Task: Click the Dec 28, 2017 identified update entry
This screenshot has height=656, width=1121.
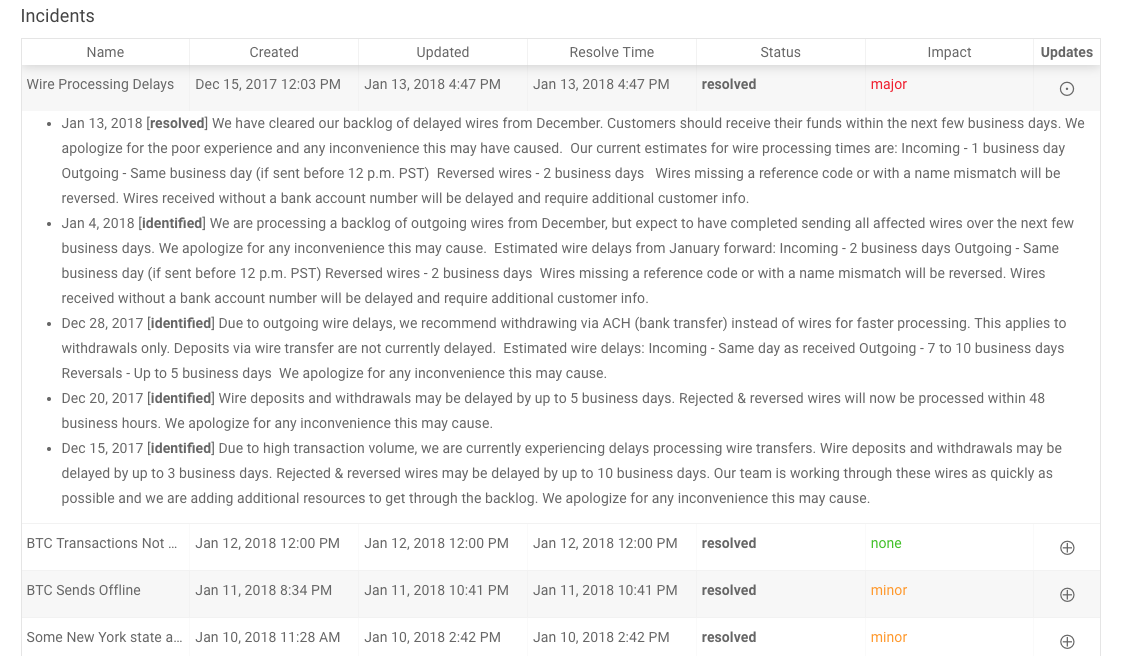Action: pyautogui.click(x=565, y=348)
